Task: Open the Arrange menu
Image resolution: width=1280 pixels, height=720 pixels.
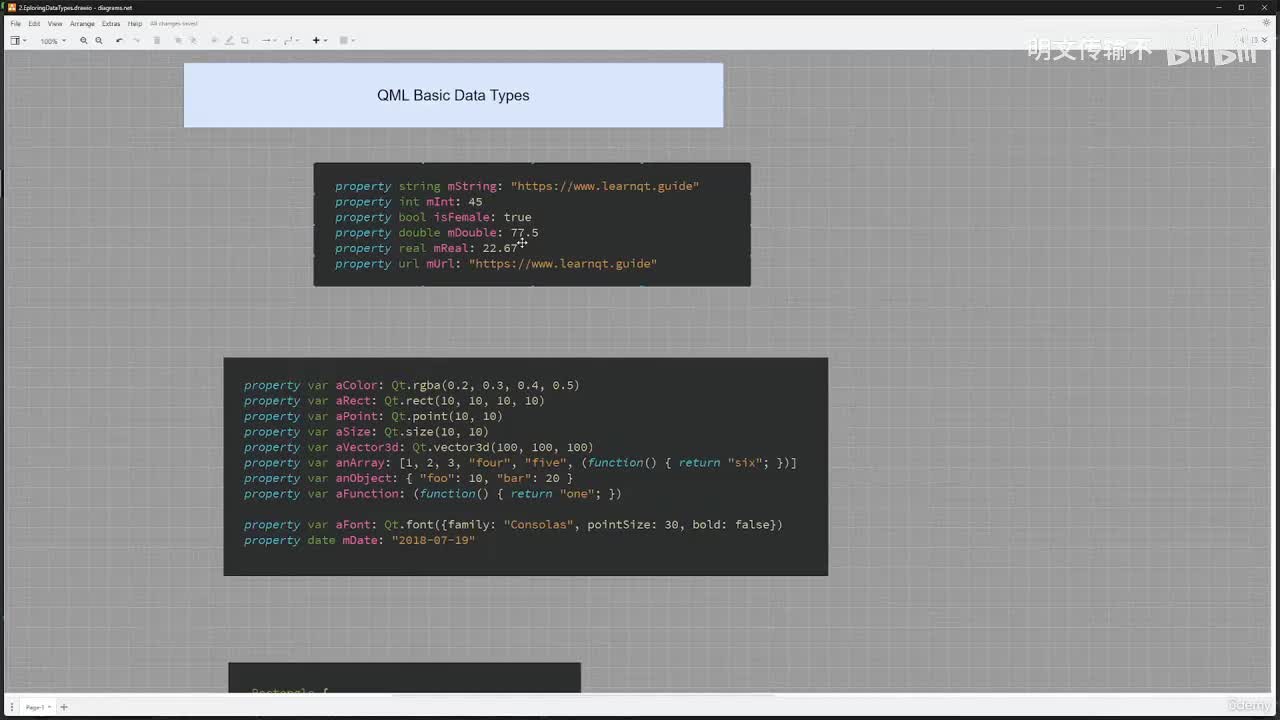Action: [x=82, y=23]
